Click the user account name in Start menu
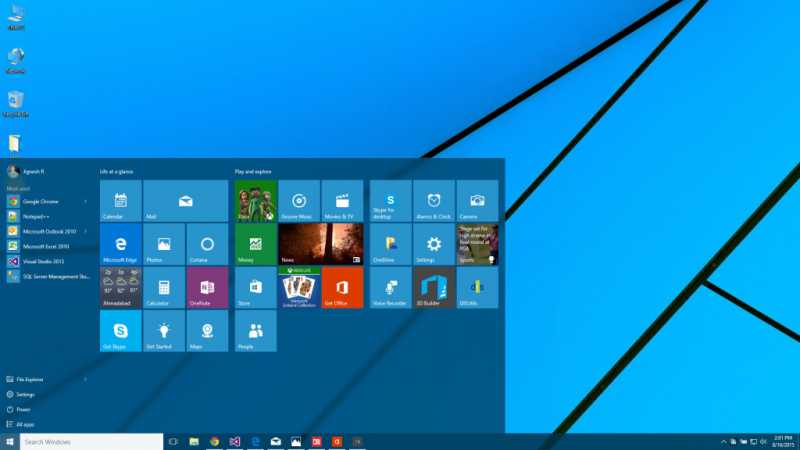Viewport: 800px width, 450px height. point(34,171)
